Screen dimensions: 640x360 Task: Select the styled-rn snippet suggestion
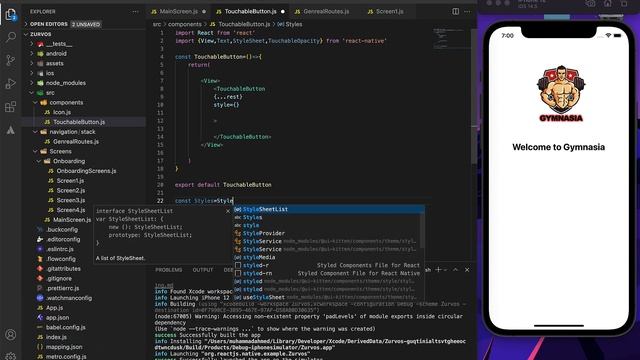point(328,273)
